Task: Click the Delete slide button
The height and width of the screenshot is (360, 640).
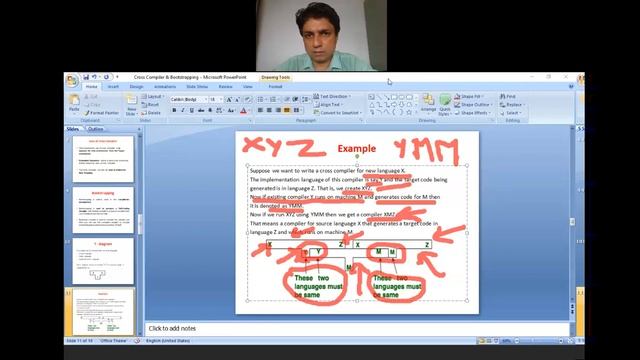Action: (x=151, y=113)
